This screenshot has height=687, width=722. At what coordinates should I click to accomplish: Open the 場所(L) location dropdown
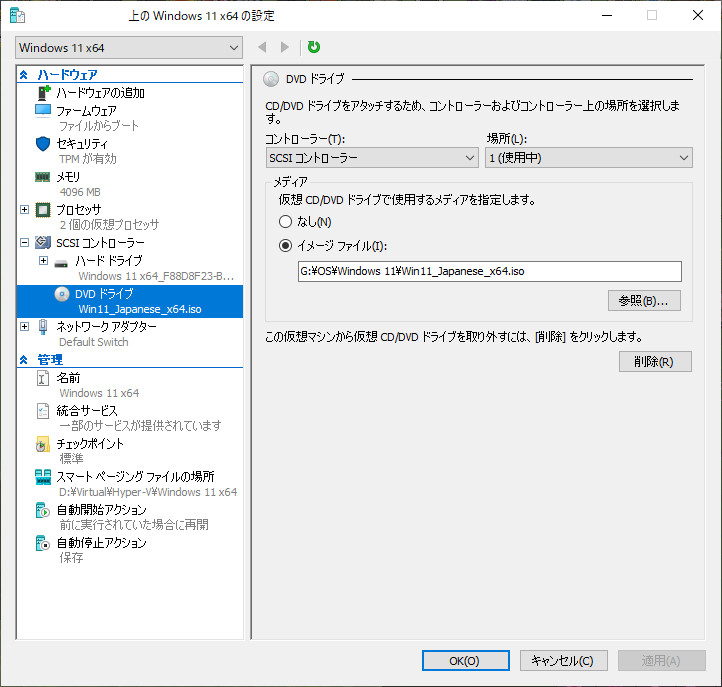(588, 158)
